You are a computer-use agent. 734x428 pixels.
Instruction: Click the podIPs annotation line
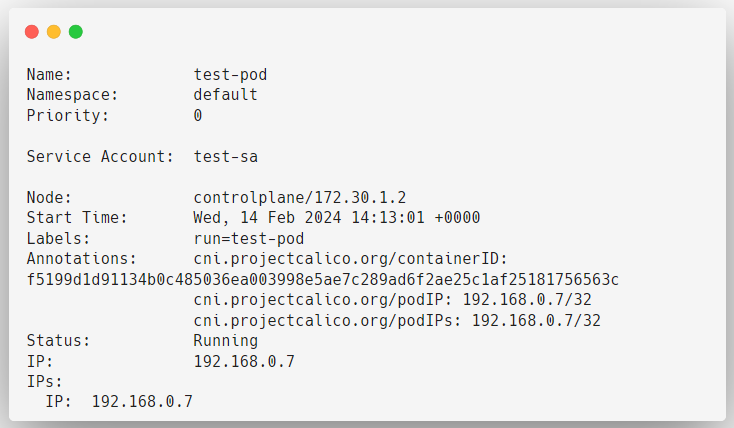pos(397,320)
